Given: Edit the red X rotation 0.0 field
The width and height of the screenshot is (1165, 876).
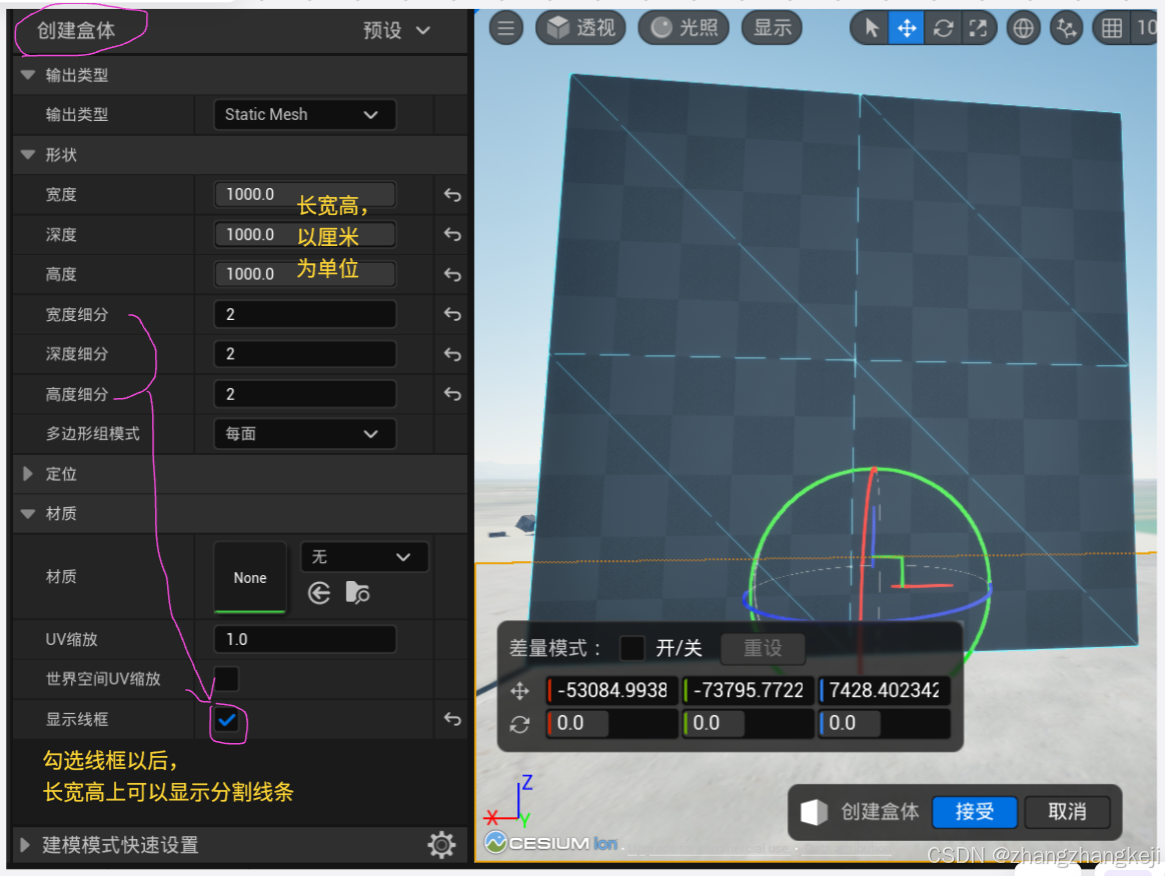Looking at the screenshot, I should point(611,723).
